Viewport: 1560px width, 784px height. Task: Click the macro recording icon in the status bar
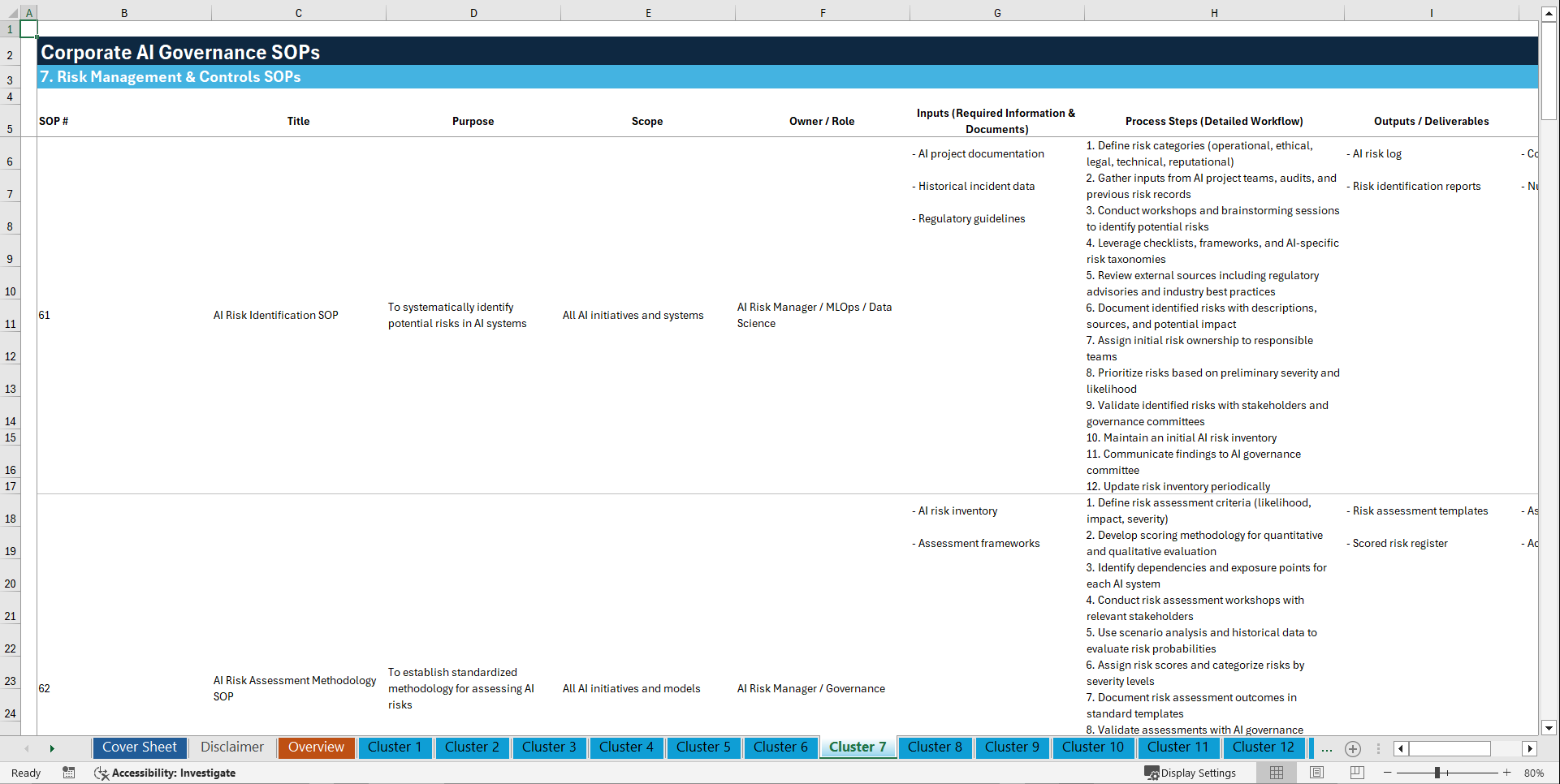pos(69,773)
